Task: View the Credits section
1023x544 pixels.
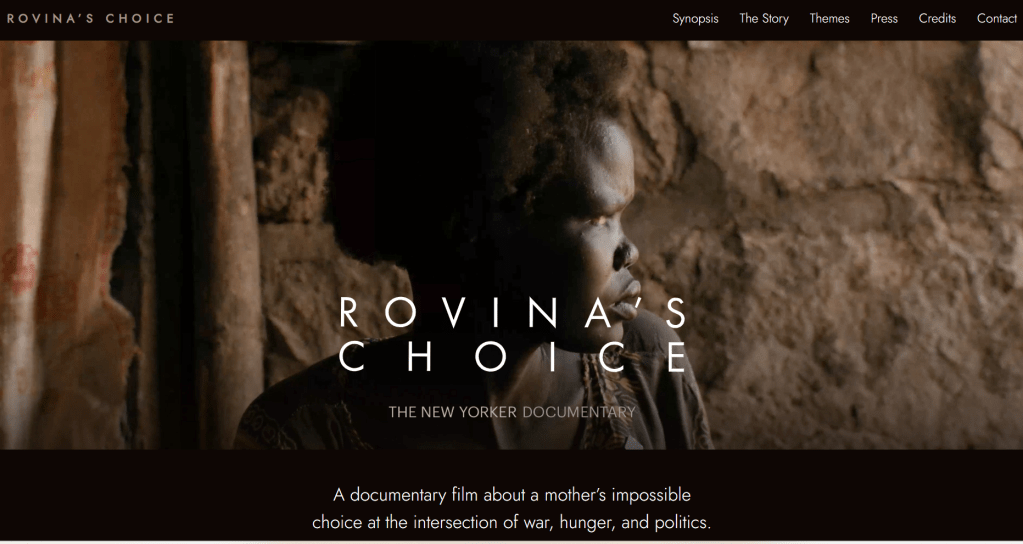Action: click(x=937, y=19)
